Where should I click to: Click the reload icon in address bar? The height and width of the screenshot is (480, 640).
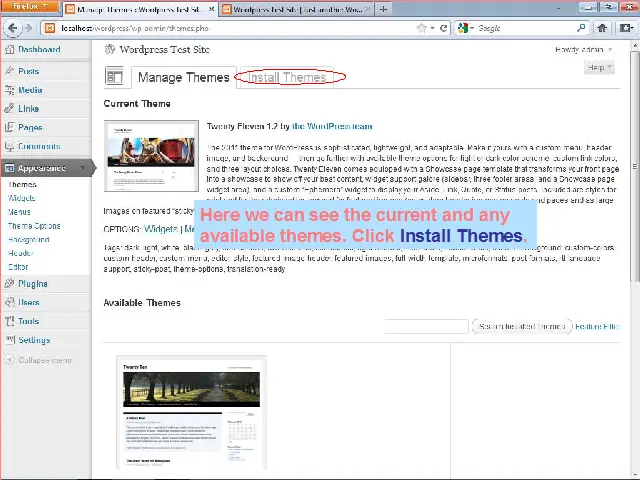443,28
